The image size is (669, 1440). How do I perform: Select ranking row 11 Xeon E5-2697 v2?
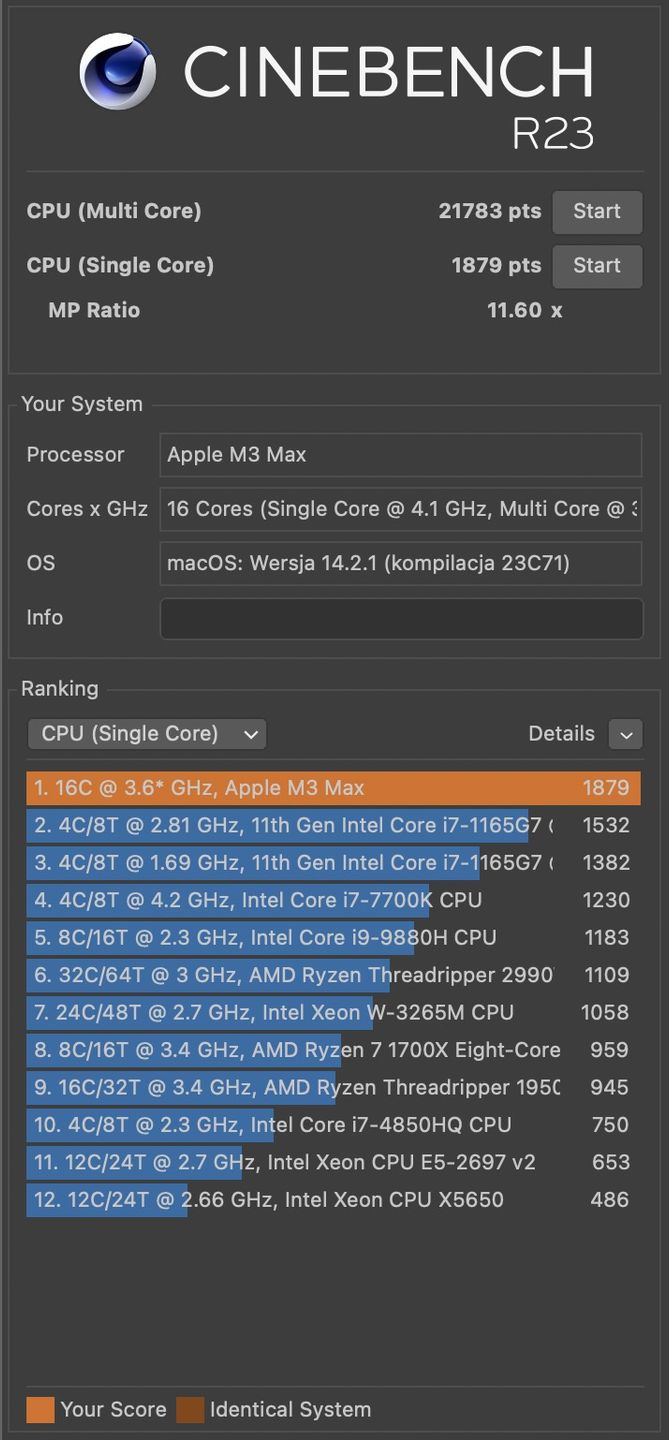point(333,1162)
